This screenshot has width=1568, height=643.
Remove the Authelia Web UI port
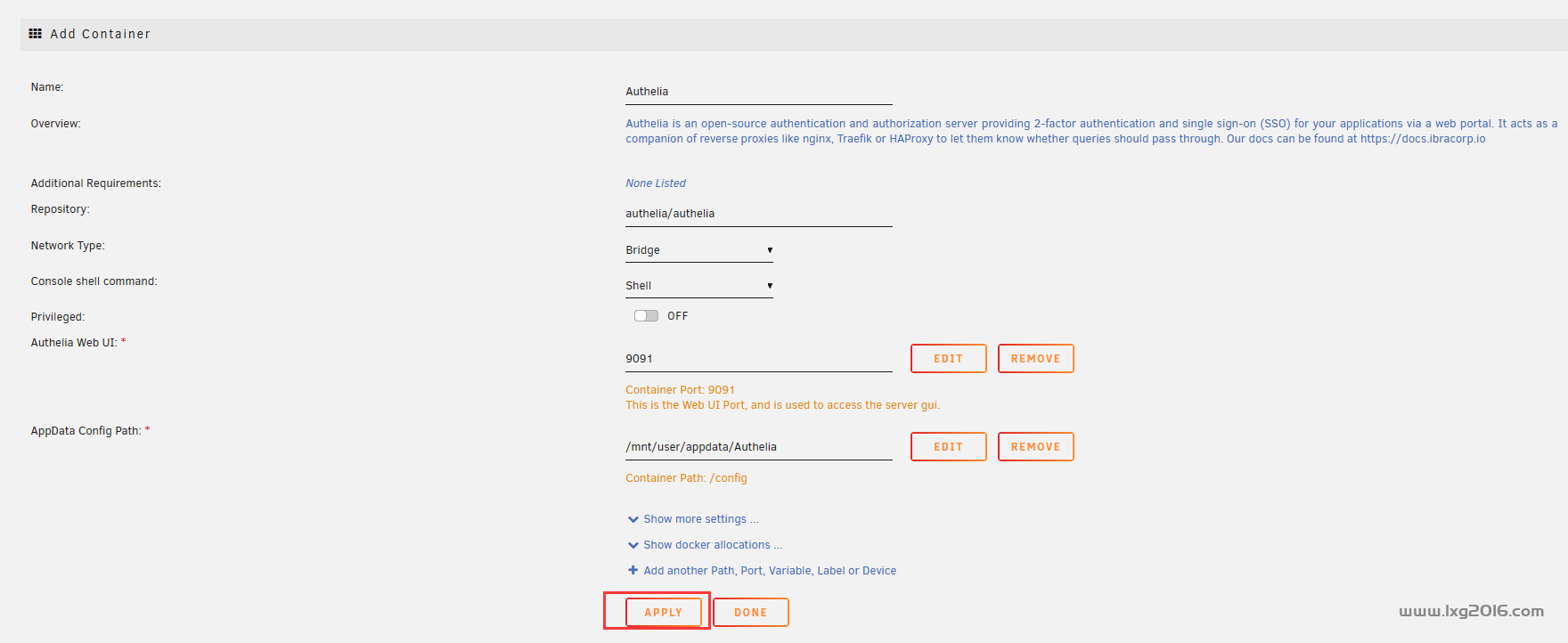(x=1036, y=359)
